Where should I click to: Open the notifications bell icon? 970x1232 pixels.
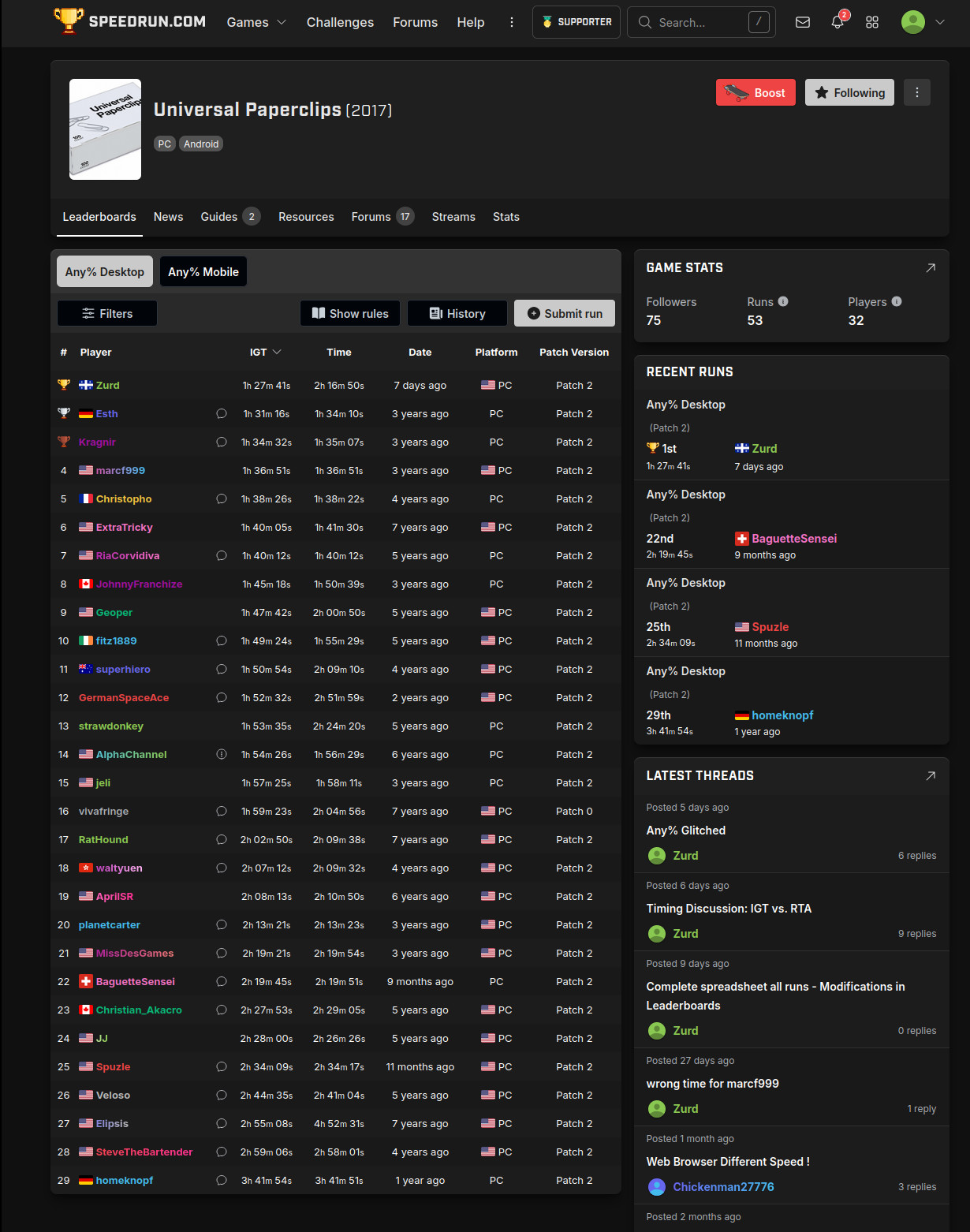838,22
